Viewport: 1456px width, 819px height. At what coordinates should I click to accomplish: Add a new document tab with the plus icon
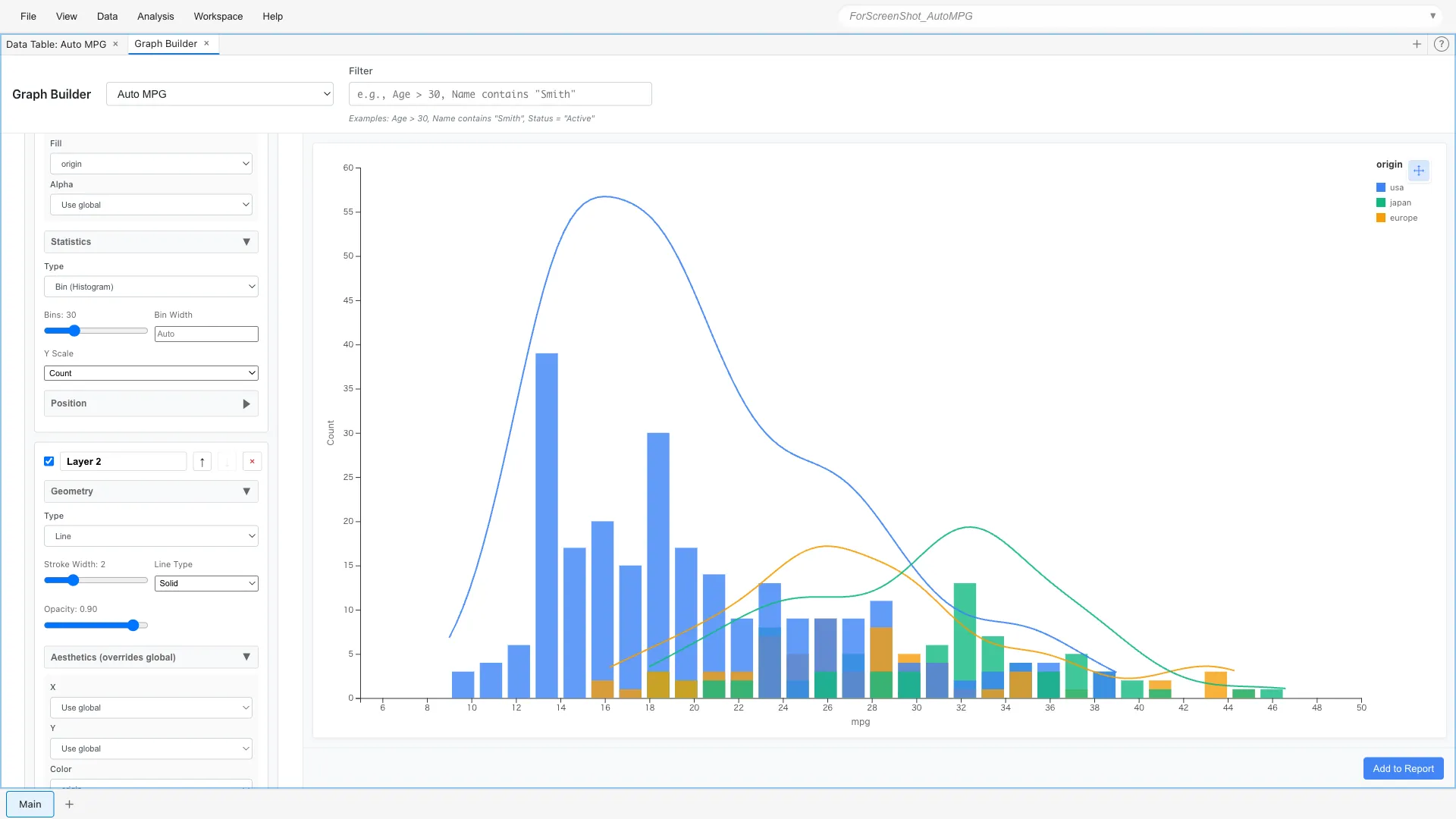[x=1417, y=44]
